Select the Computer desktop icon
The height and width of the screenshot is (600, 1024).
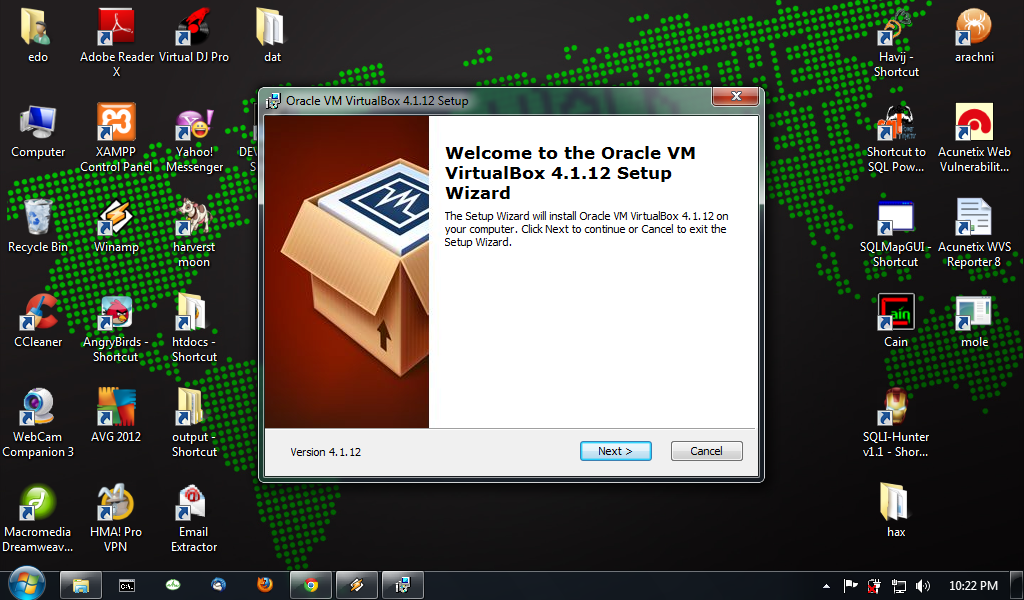tap(38, 131)
